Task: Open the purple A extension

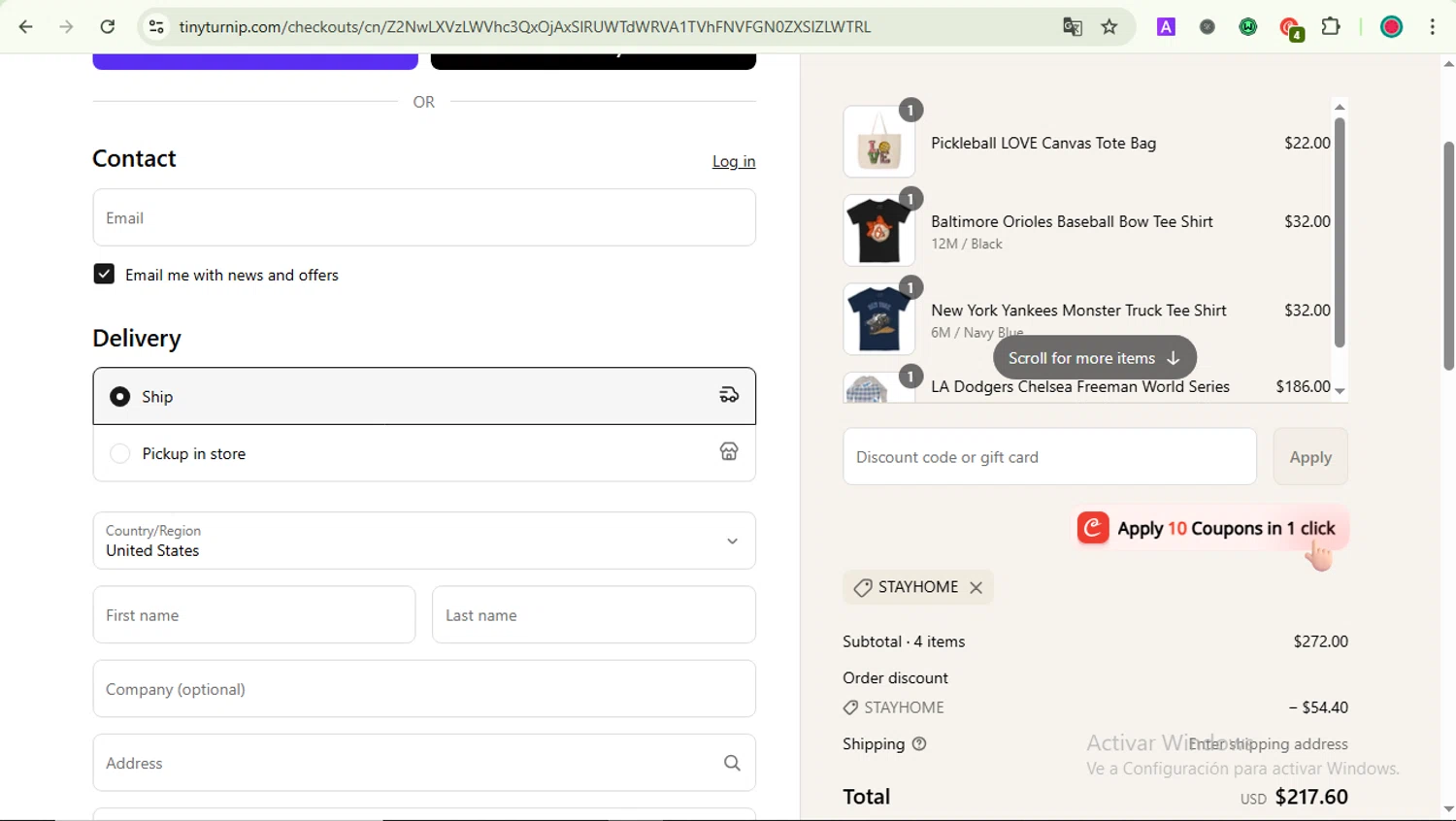Action: (1166, 27)
